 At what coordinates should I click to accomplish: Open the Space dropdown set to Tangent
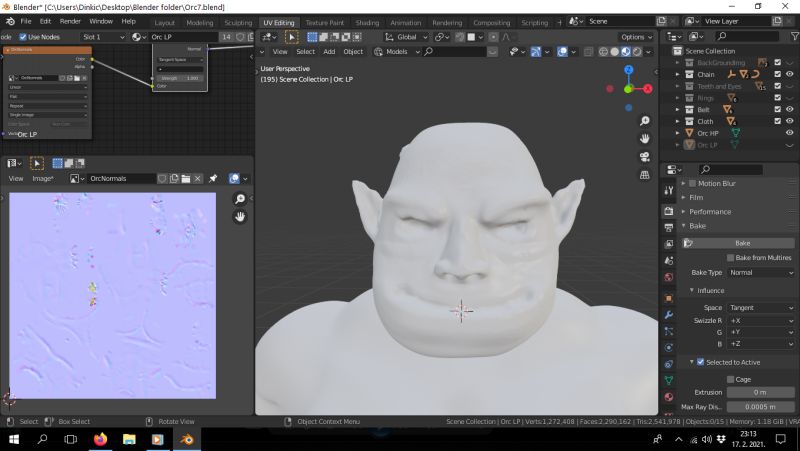click(761, 308)
